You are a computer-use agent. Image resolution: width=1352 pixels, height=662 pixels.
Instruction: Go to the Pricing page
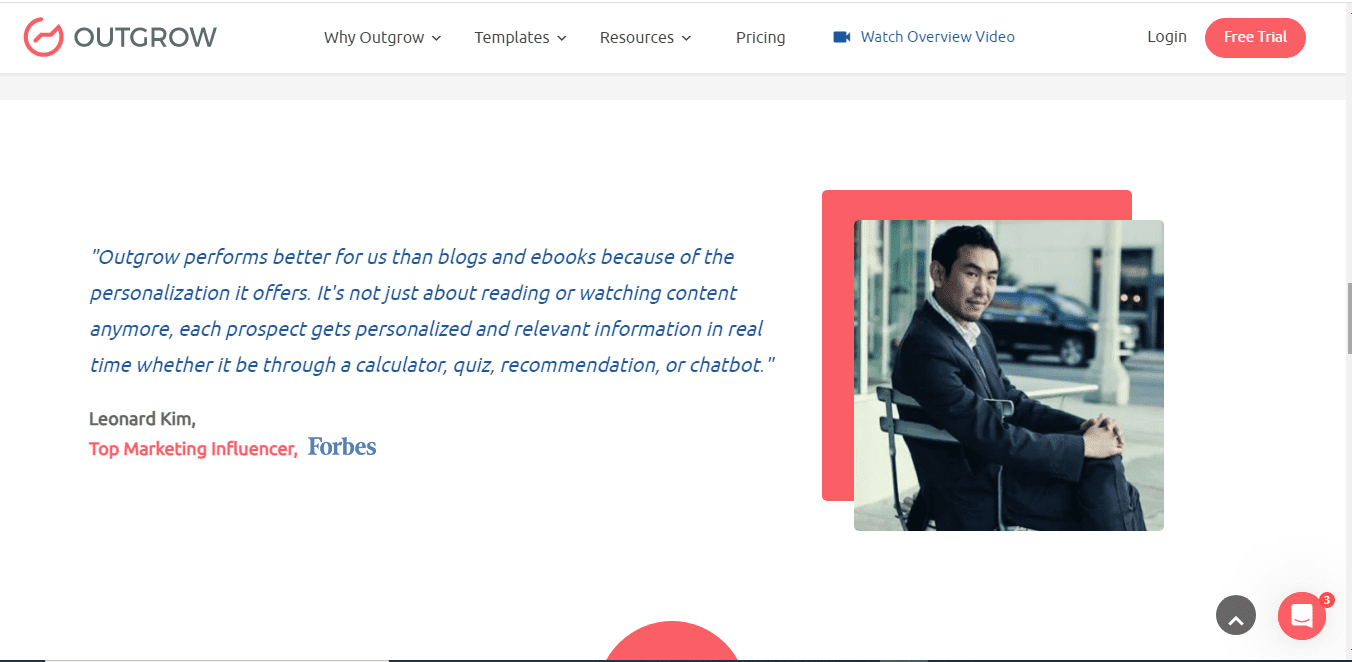pyautogui.click(x=760, y=38)
